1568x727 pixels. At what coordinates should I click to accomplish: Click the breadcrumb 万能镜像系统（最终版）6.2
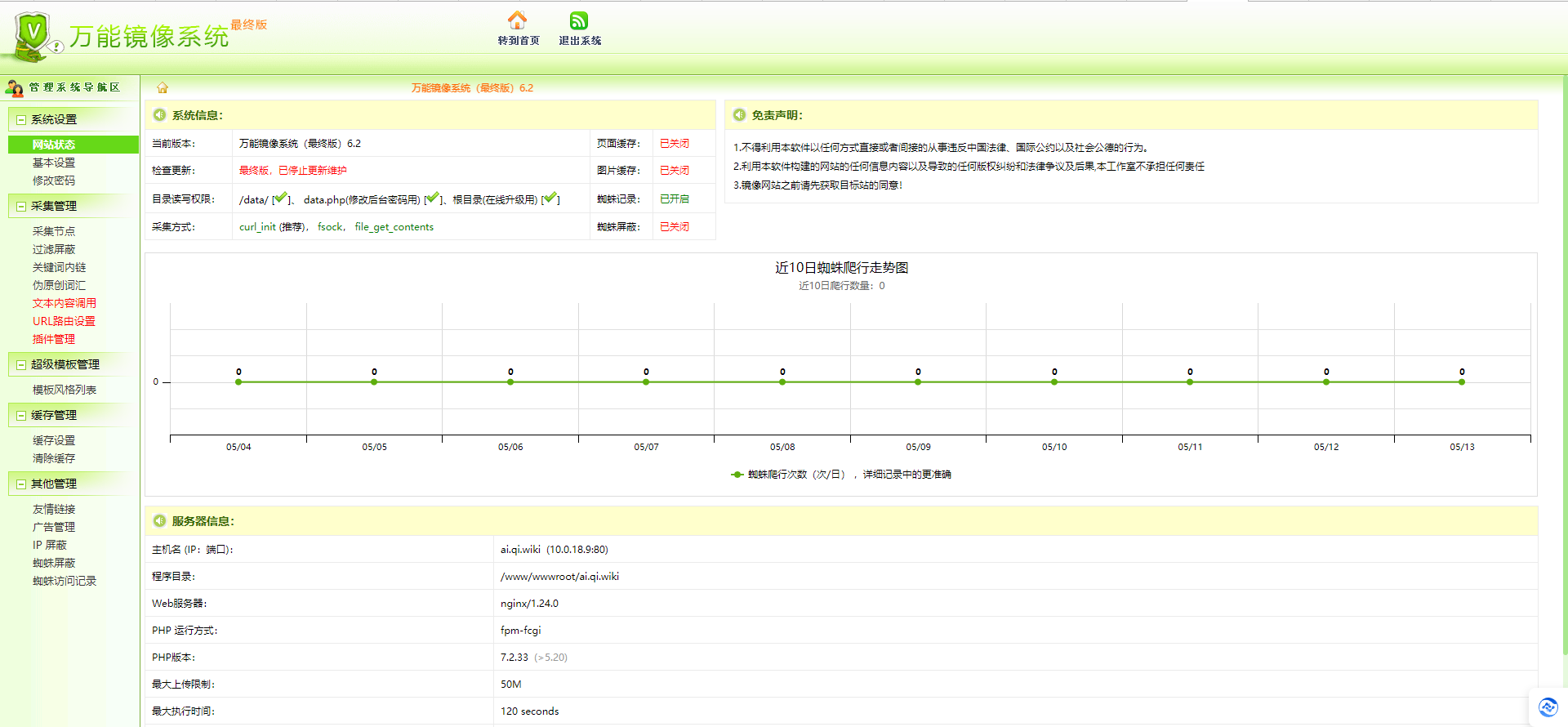472,87
